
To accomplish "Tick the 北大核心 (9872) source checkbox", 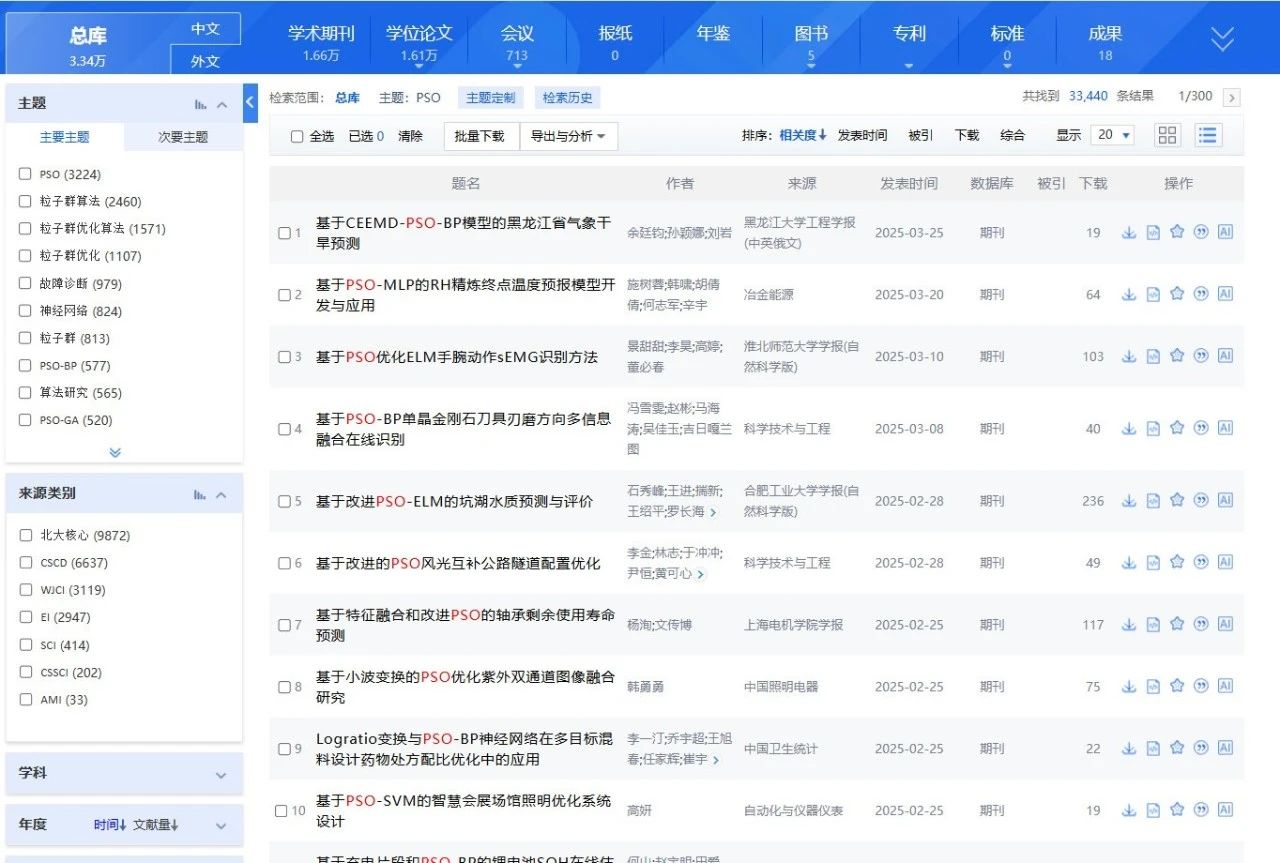I will 26,535.
